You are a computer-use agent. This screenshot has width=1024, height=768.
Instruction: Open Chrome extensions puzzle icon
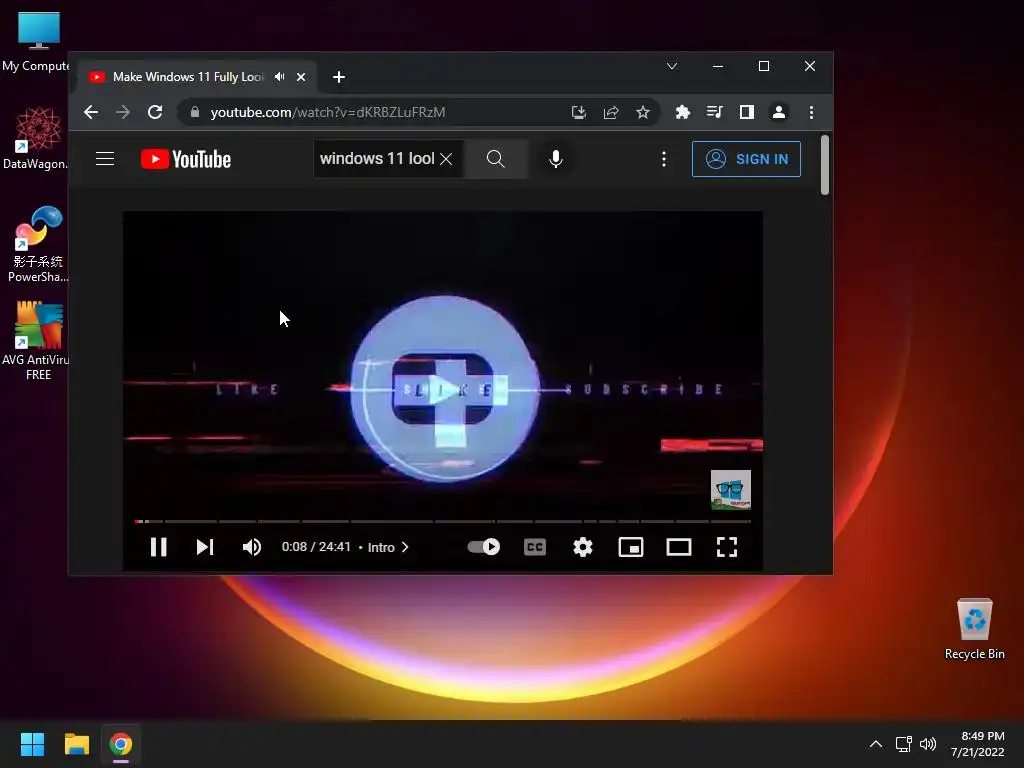682,112
